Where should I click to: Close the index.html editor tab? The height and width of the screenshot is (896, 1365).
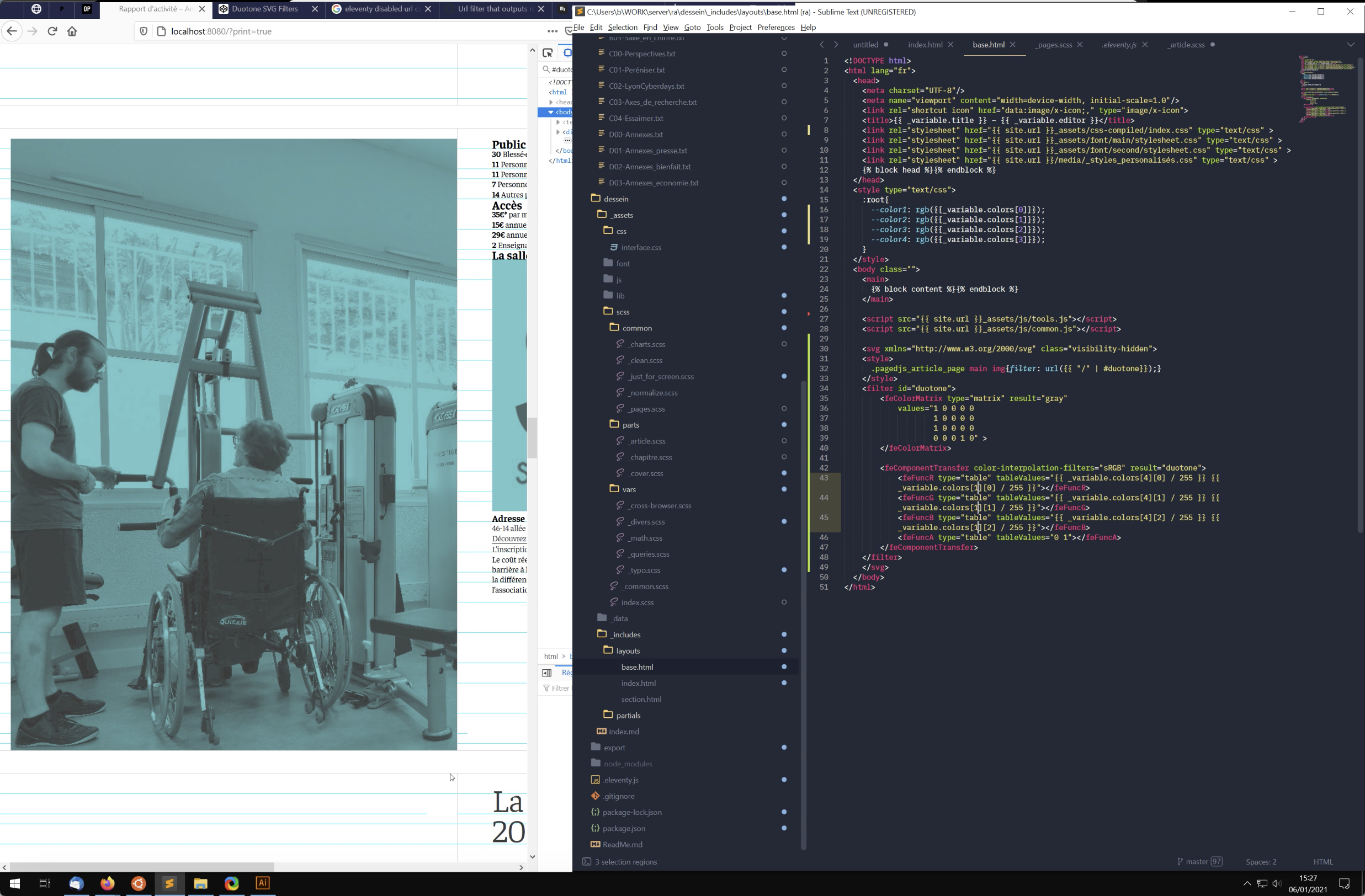pyautogui.click(x=950, y=45)
